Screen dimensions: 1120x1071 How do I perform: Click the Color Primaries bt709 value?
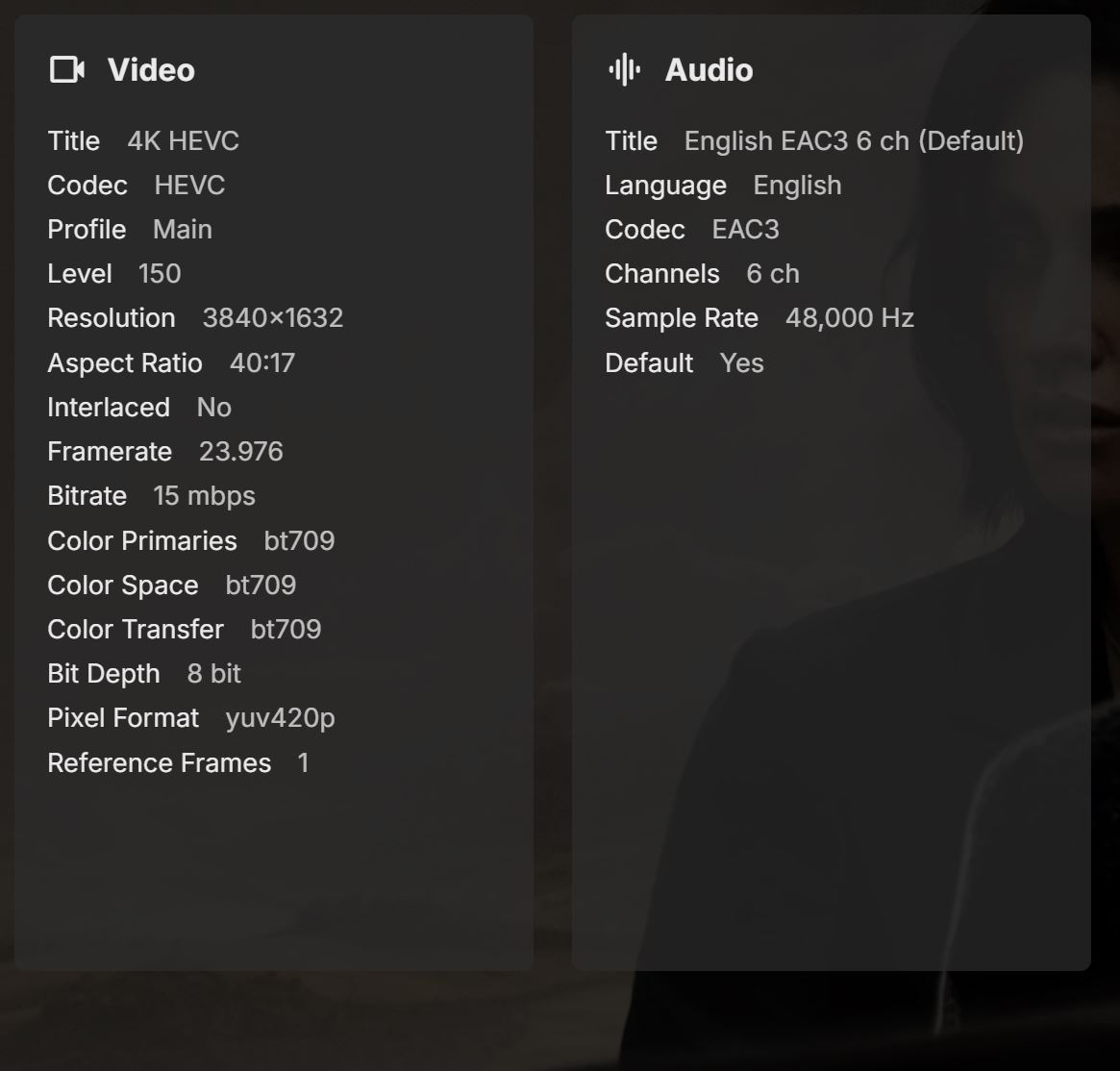coord(299,541)
